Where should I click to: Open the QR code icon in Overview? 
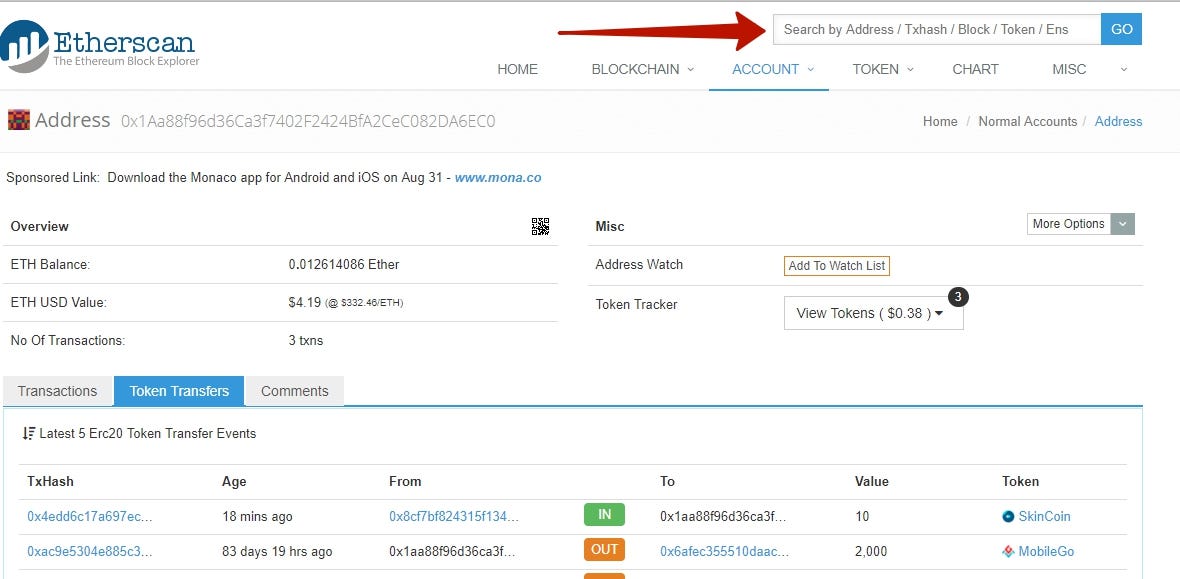tap(540, 227)
